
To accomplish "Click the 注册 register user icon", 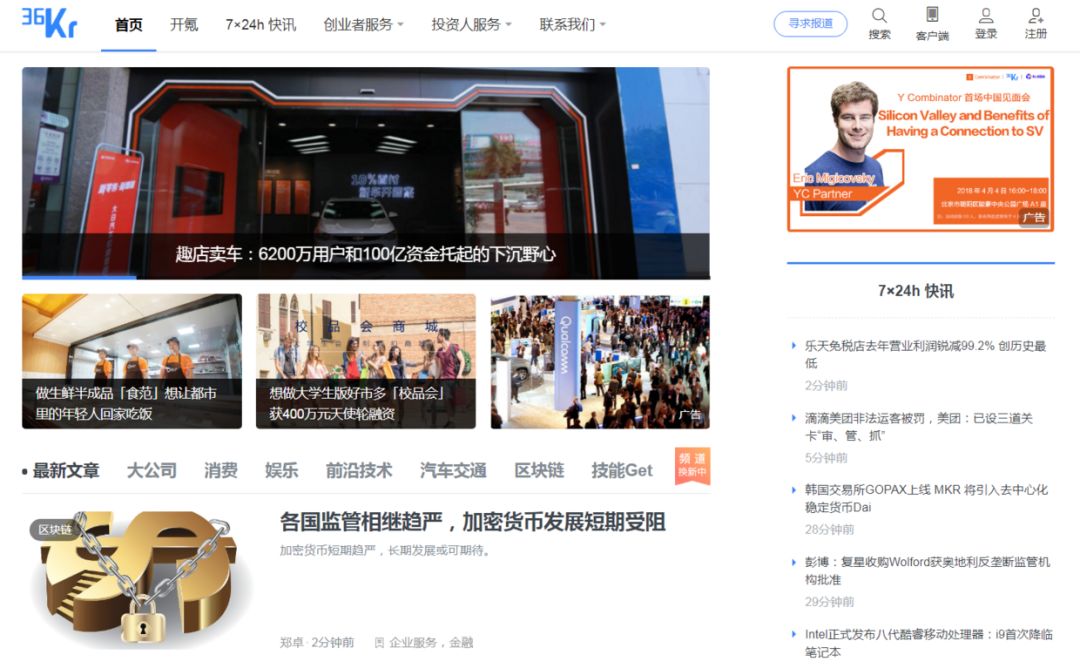I will click(x=1036, y=16).
